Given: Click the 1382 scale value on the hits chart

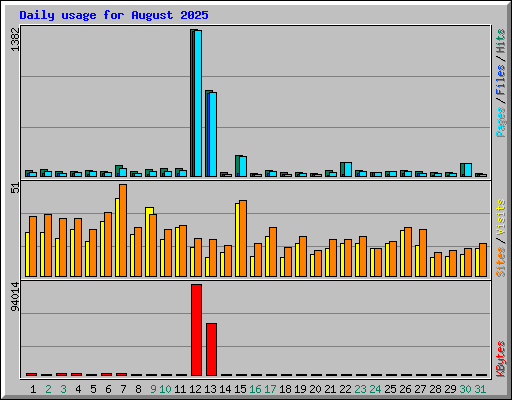Looking at the screenshot, I should pos(15,39).
